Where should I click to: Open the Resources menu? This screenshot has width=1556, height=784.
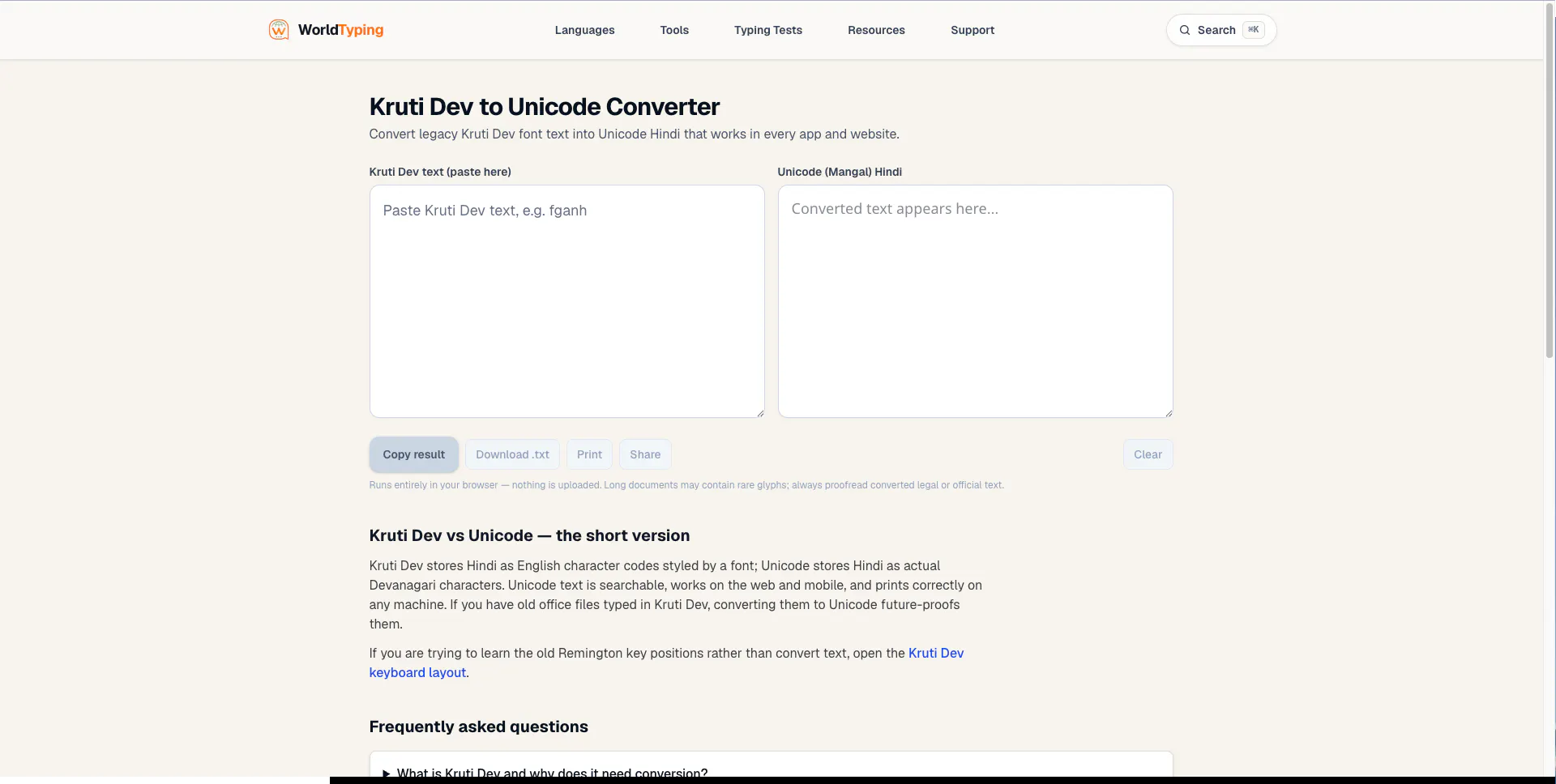point(876,30)
